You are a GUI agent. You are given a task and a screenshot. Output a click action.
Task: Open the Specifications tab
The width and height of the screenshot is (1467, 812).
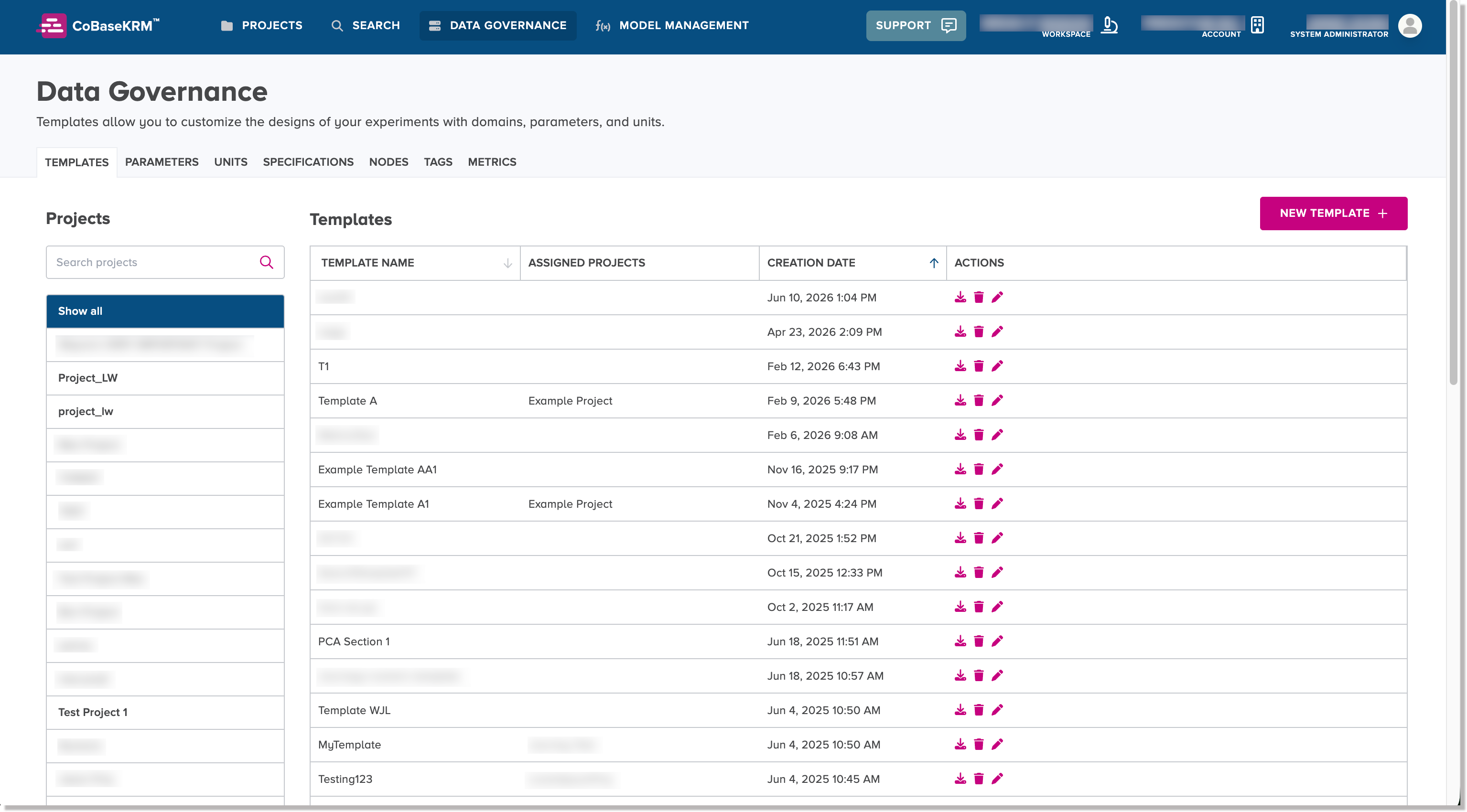[x=308, y=162]
